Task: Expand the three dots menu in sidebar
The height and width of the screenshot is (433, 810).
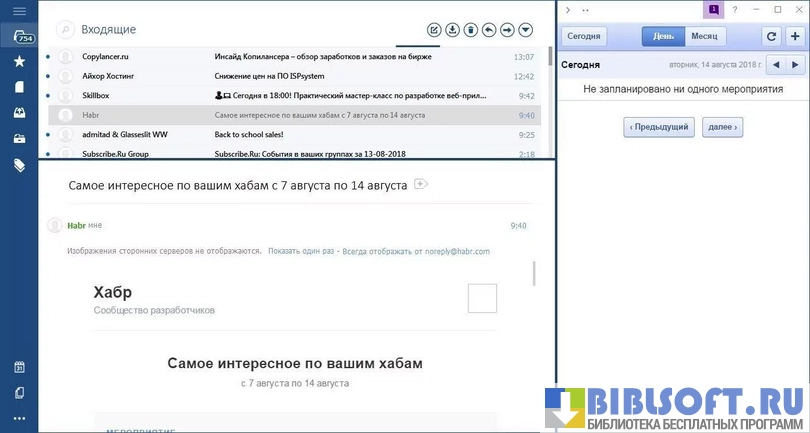Action: point(19,418)
